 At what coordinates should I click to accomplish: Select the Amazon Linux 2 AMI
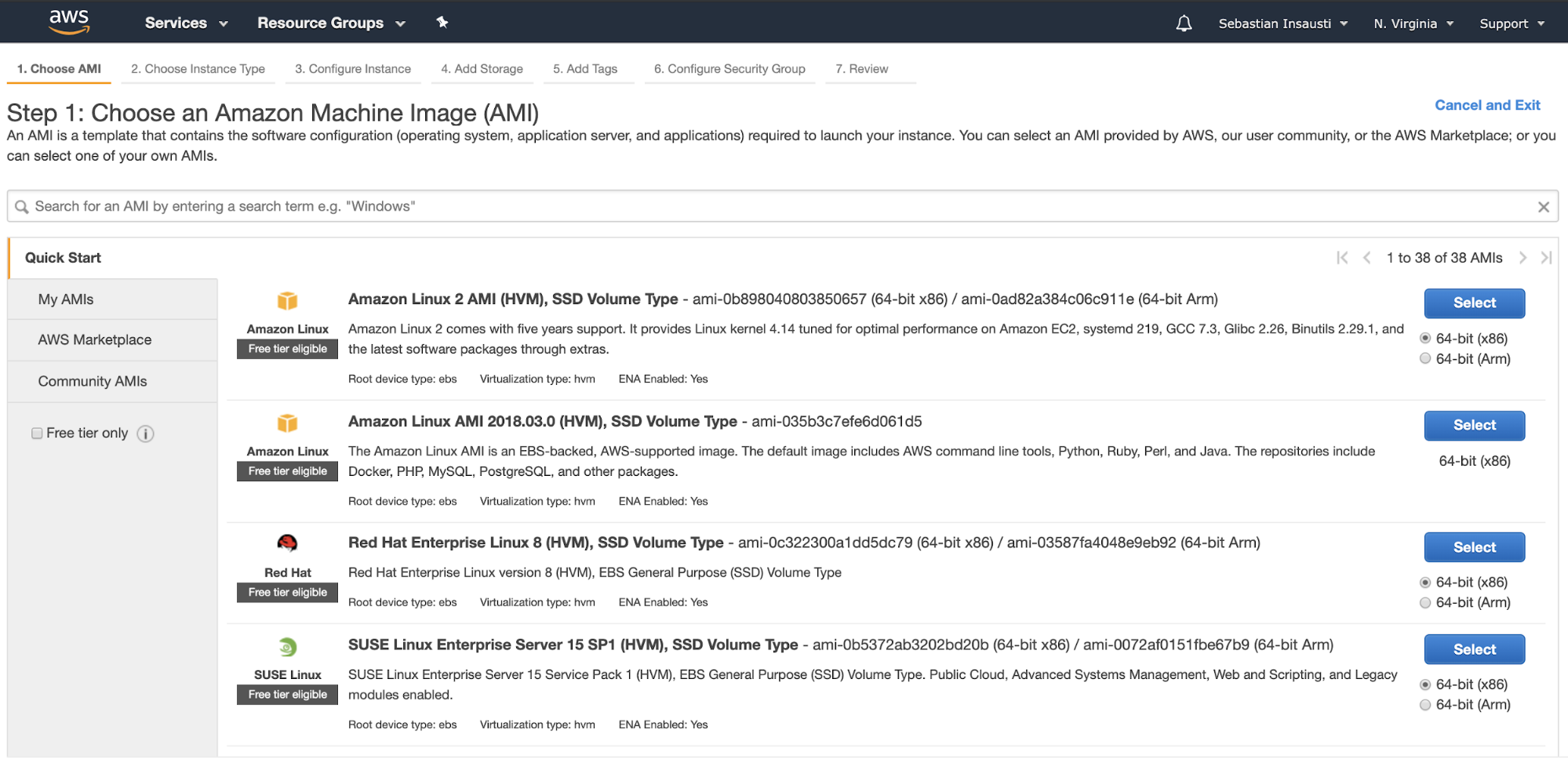pos(1475,303)
